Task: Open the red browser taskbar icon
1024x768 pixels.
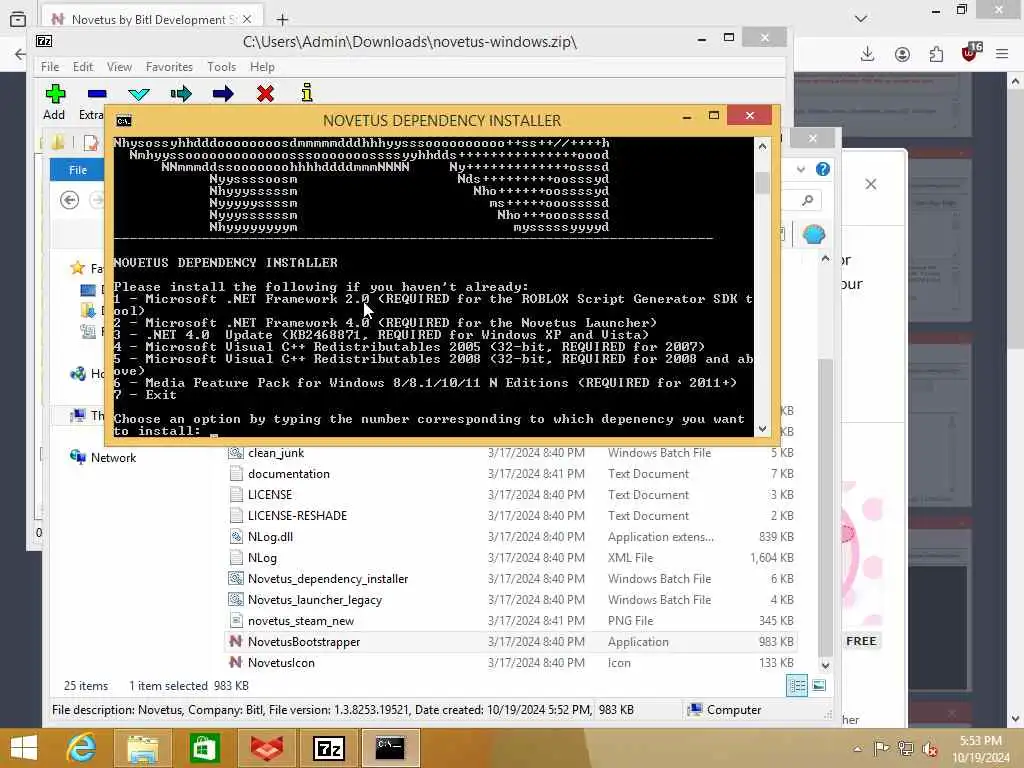Action: pyautogui.click(x=266, y=748)
